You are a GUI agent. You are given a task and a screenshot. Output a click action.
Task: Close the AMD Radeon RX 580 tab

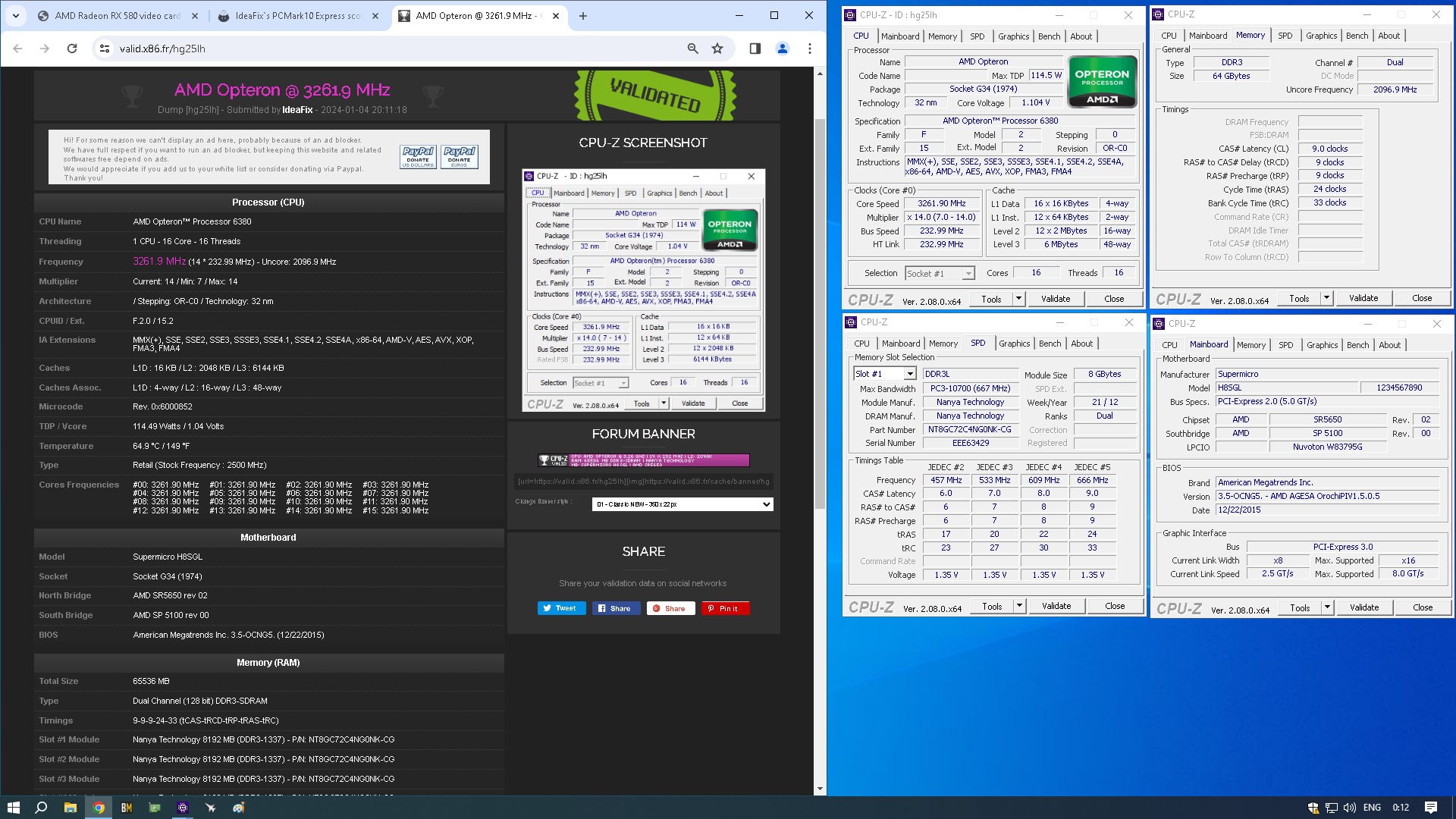click(195, 15)
